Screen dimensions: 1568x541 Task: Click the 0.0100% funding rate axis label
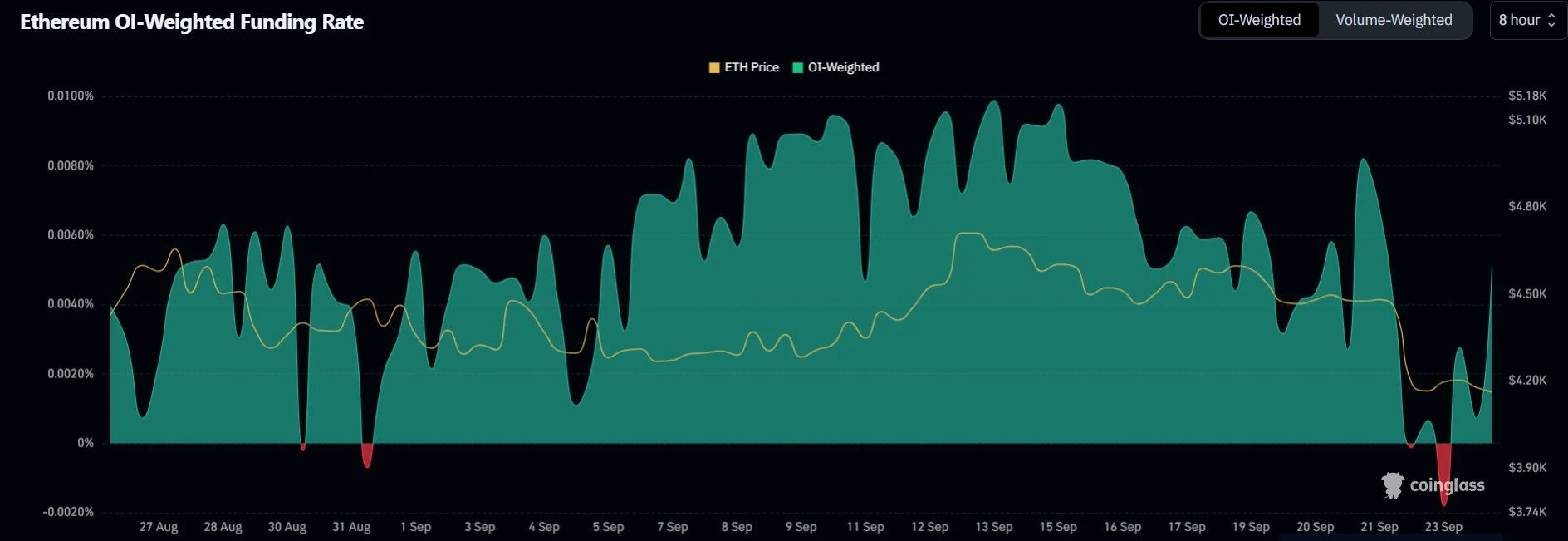pyautogui.click(x=71, y=96)
